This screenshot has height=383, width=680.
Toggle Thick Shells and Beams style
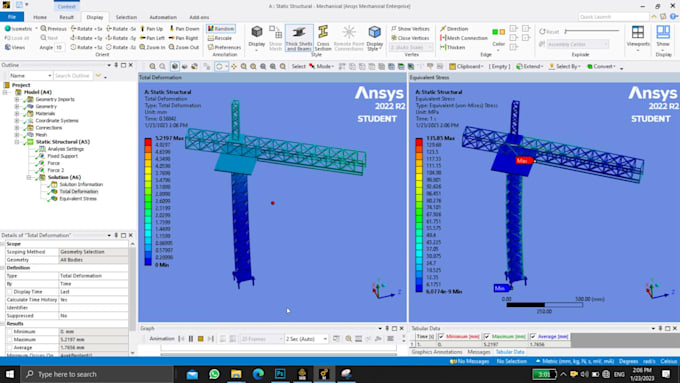coord(299,38)
